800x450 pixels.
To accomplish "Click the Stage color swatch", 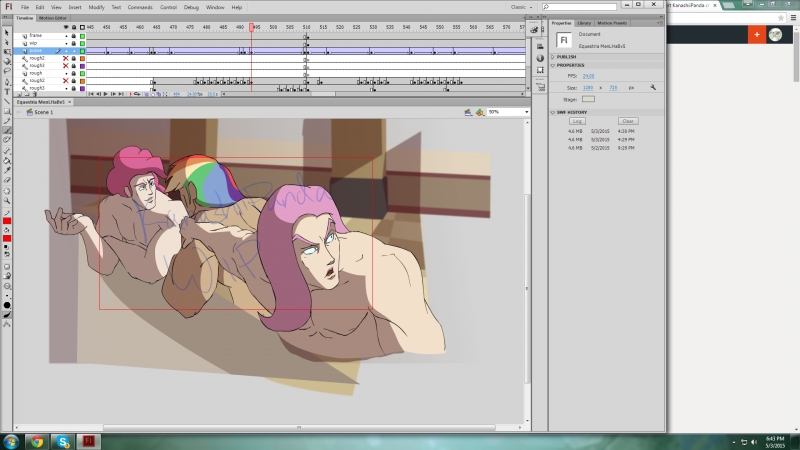I will (588, 99).
